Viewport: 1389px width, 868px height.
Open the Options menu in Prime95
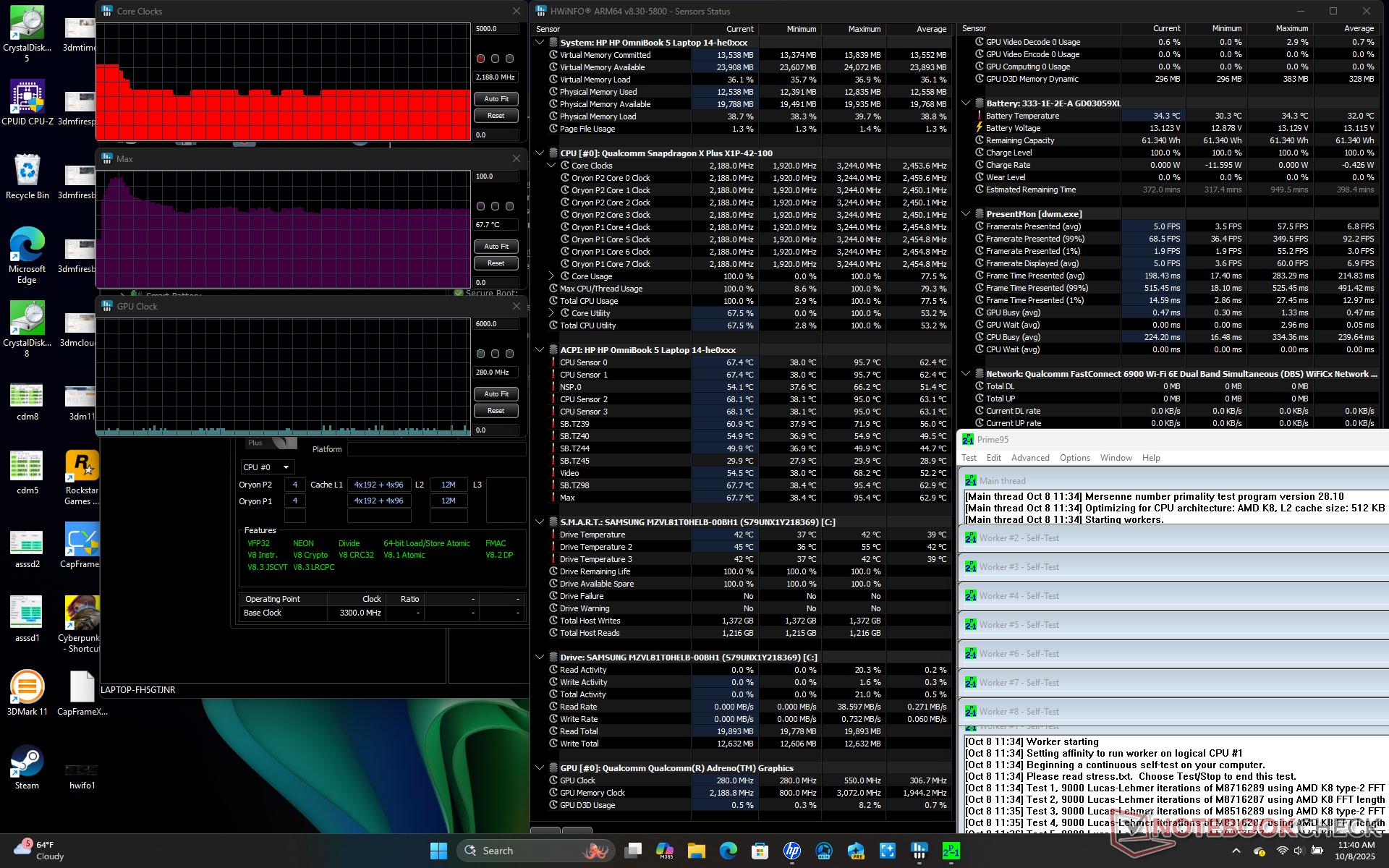pyautogui.click(x=1074, y=458)
